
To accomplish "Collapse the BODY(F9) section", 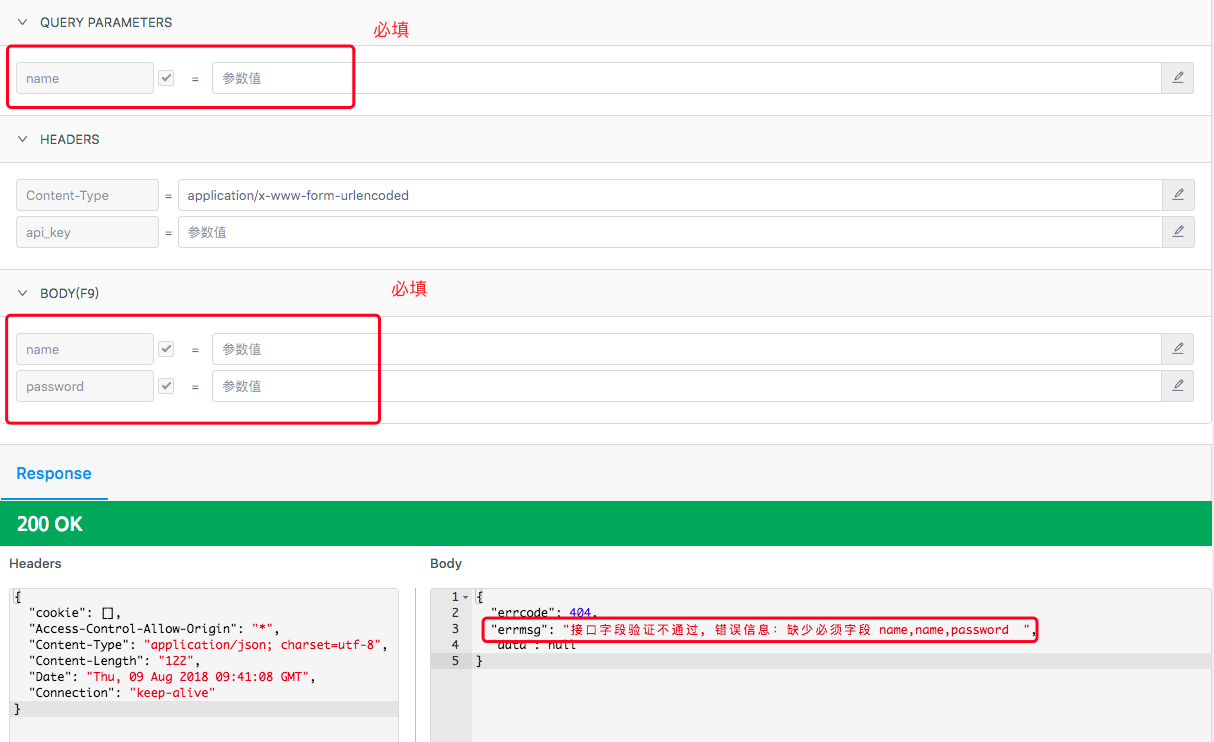I will pyautogui.click(x=23, y=293).
